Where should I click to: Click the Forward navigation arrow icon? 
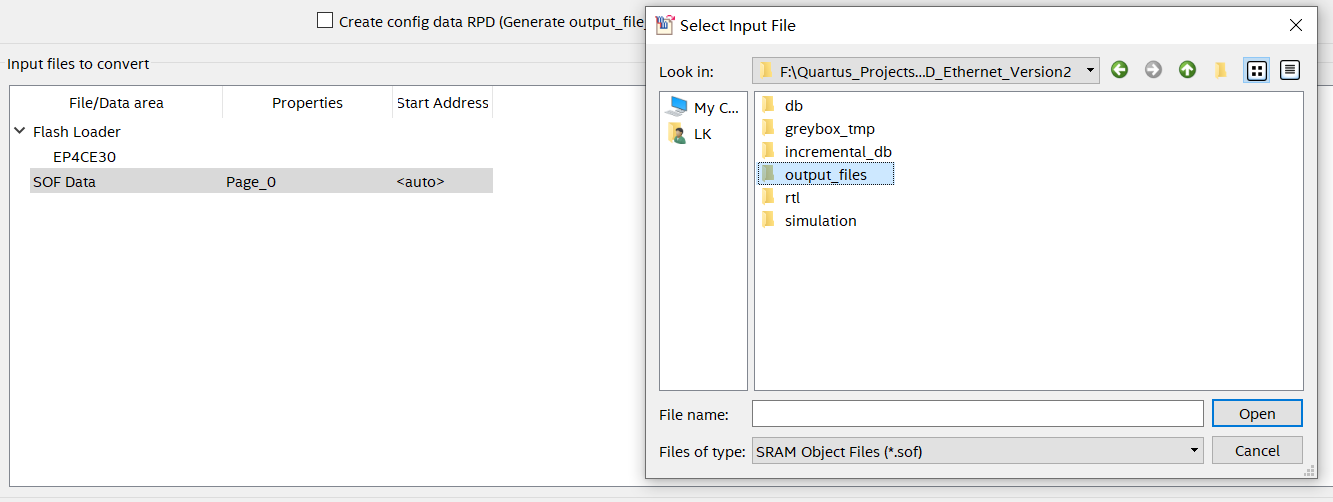1153,70
